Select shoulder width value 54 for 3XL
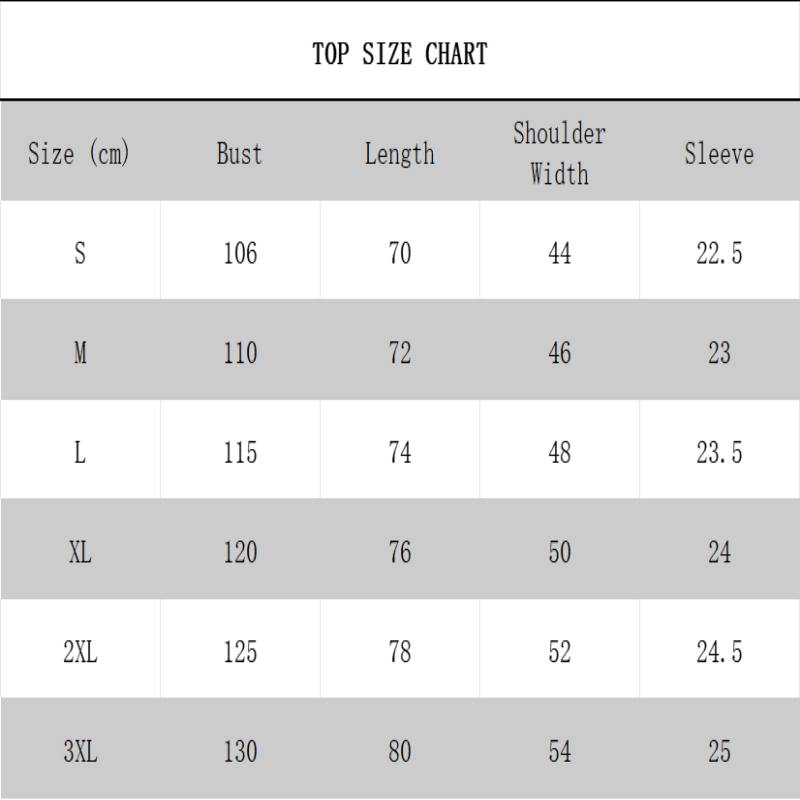The width and height of the screenshot is (800, 800). point(560,751)
